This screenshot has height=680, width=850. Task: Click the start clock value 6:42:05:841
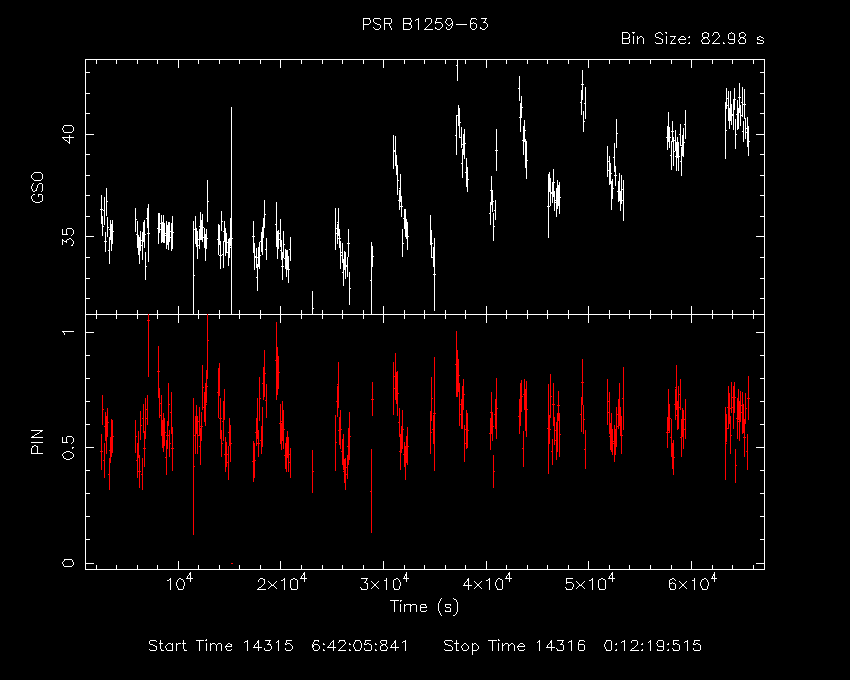coord(360,646)
